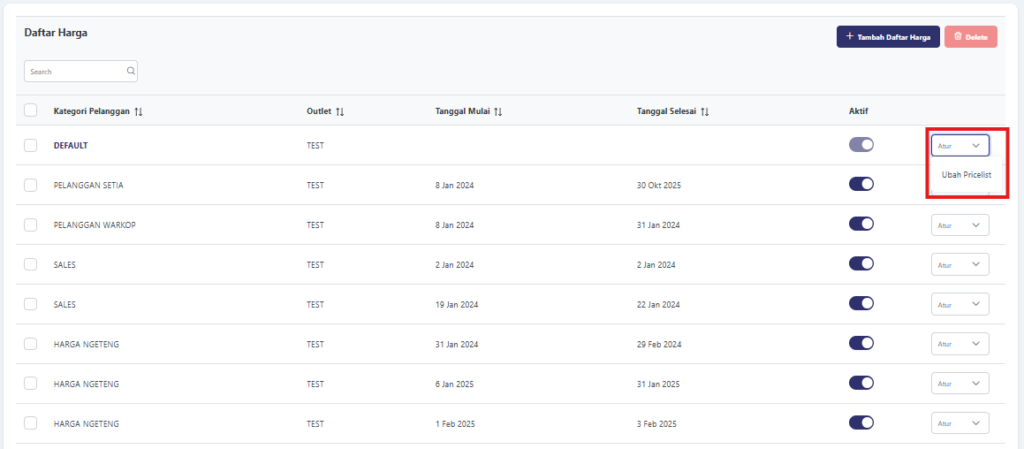
Task: Toggle Aktif switch for PELANGGAN SETIA
Action: tap(861, 184)
